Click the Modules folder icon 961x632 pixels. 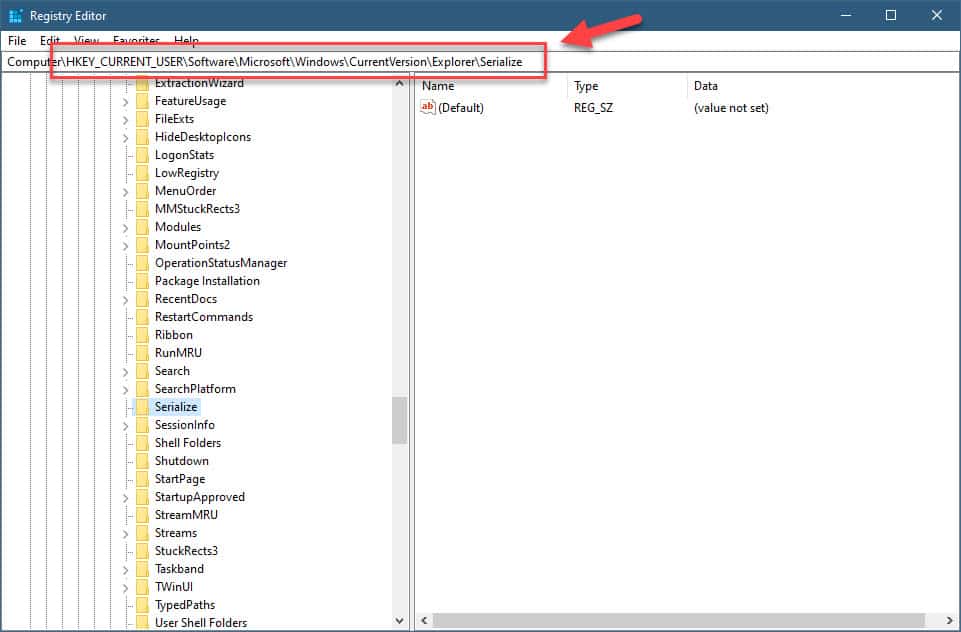coord(142,227)
